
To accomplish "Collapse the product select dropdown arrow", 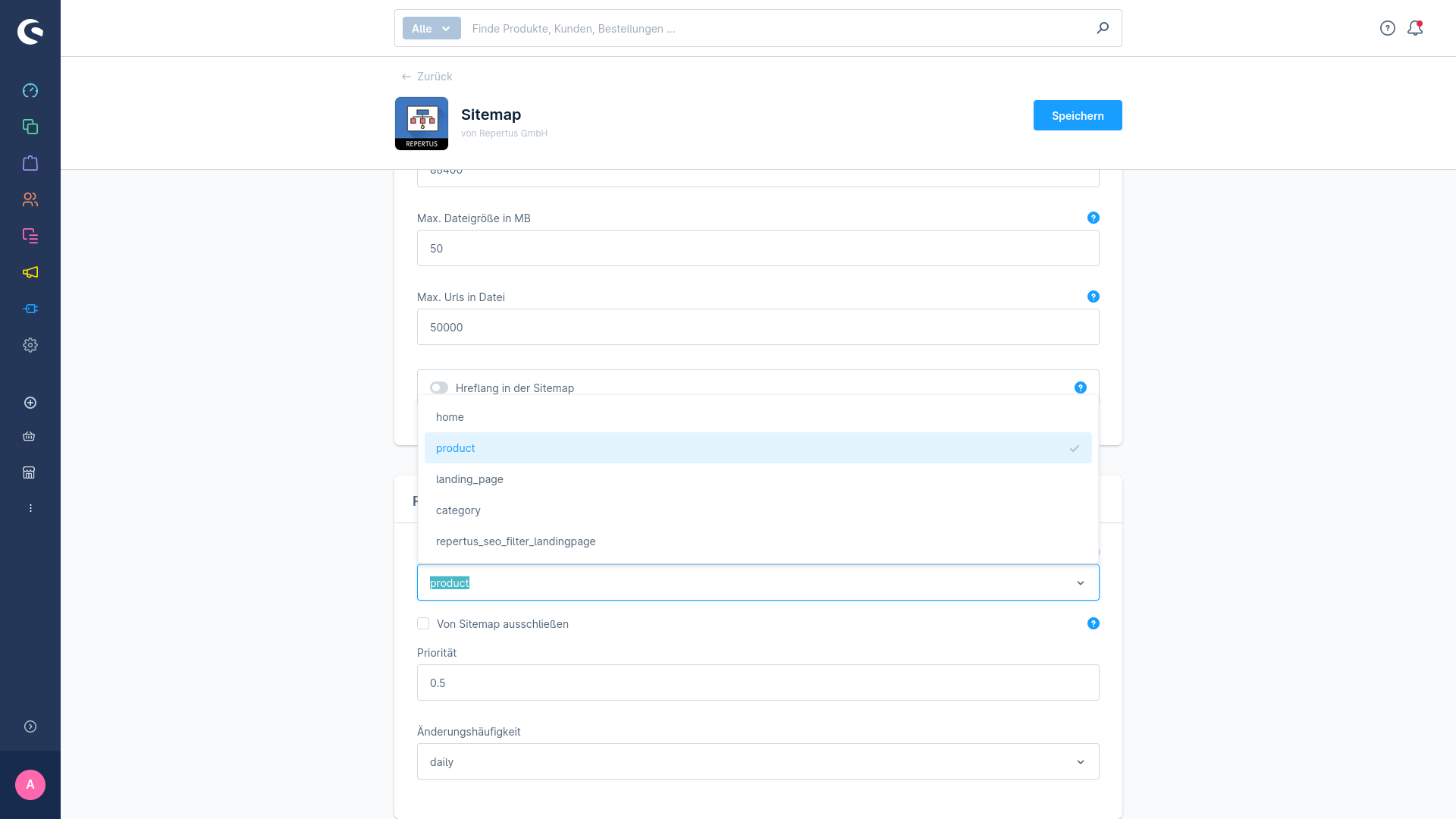I will tap(1081, 582).
